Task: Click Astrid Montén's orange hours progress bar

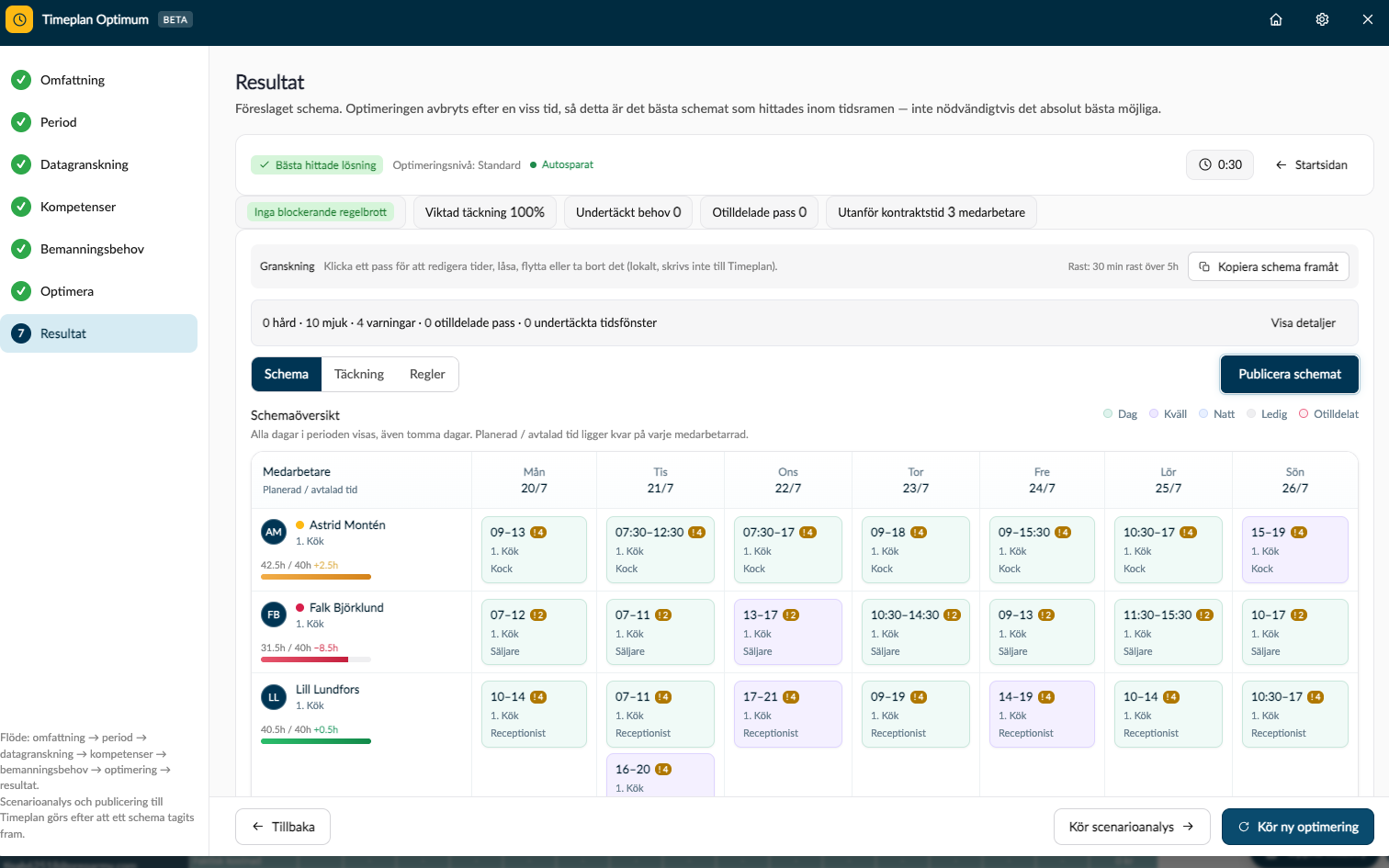Action: point(316,577)
